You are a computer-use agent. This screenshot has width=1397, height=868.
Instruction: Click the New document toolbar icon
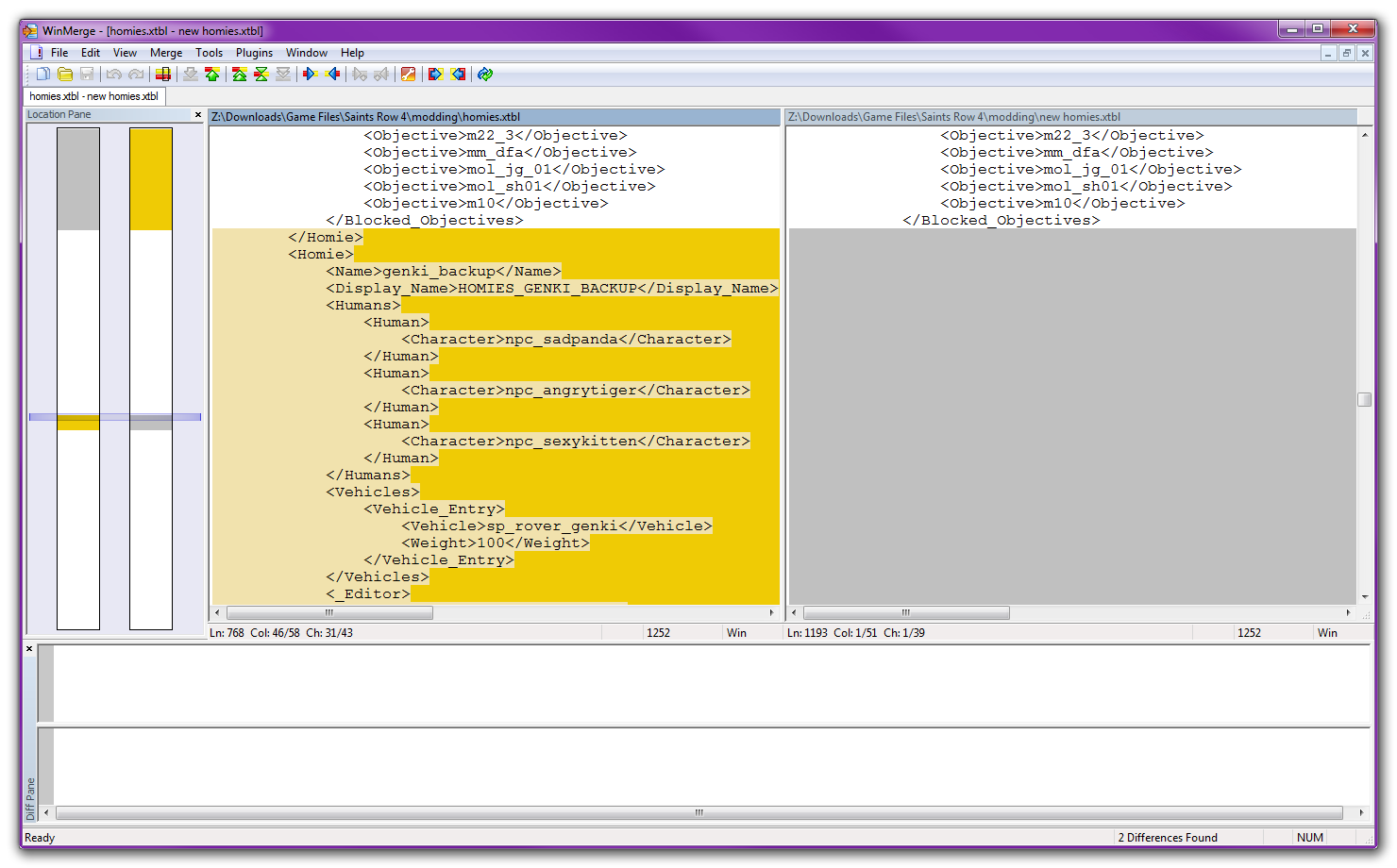43,74
